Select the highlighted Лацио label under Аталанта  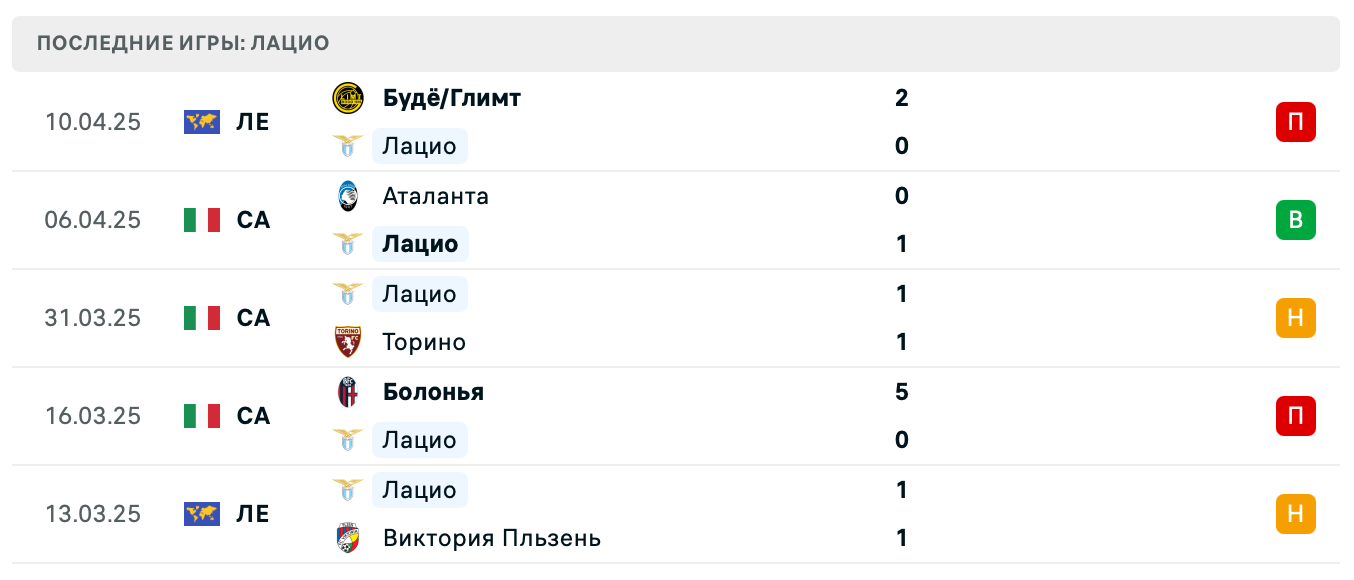(x=419, y=243)
